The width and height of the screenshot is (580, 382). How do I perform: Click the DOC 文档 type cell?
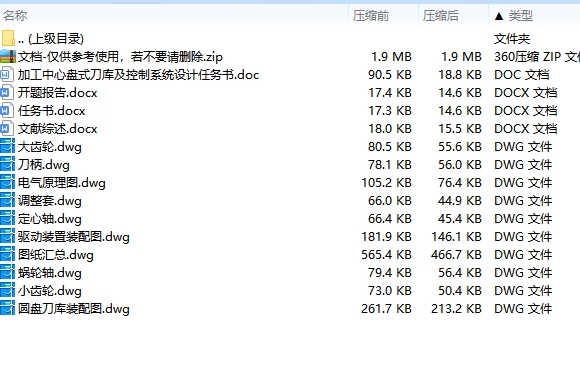click(x=522, y=75)
